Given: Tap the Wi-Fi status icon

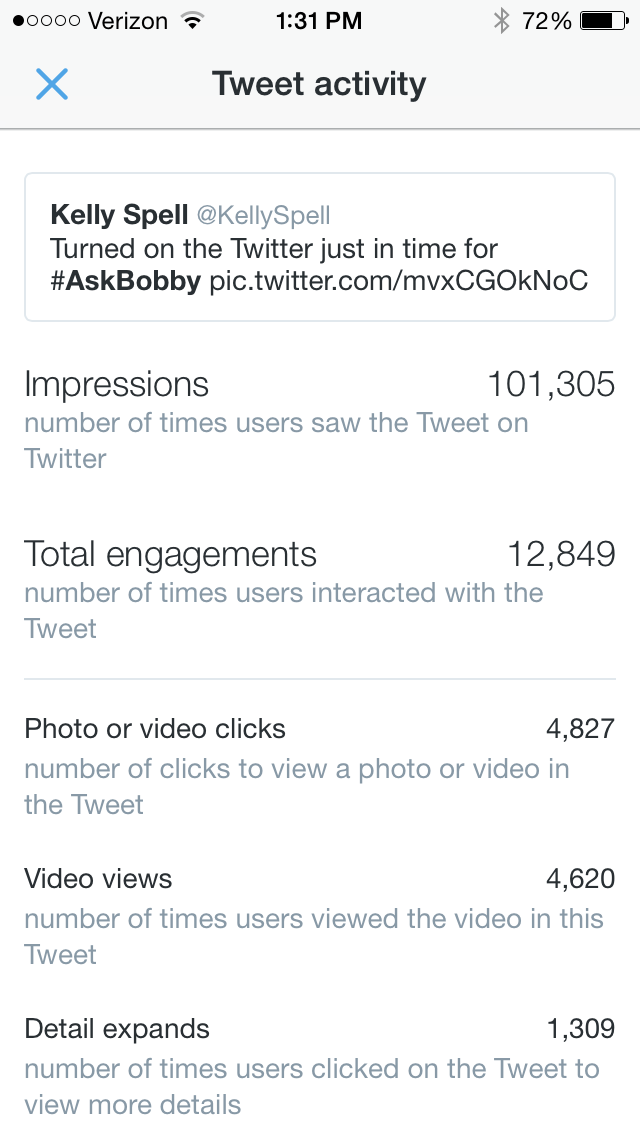Looking at the screenshot, I should (x=189, y=21).
